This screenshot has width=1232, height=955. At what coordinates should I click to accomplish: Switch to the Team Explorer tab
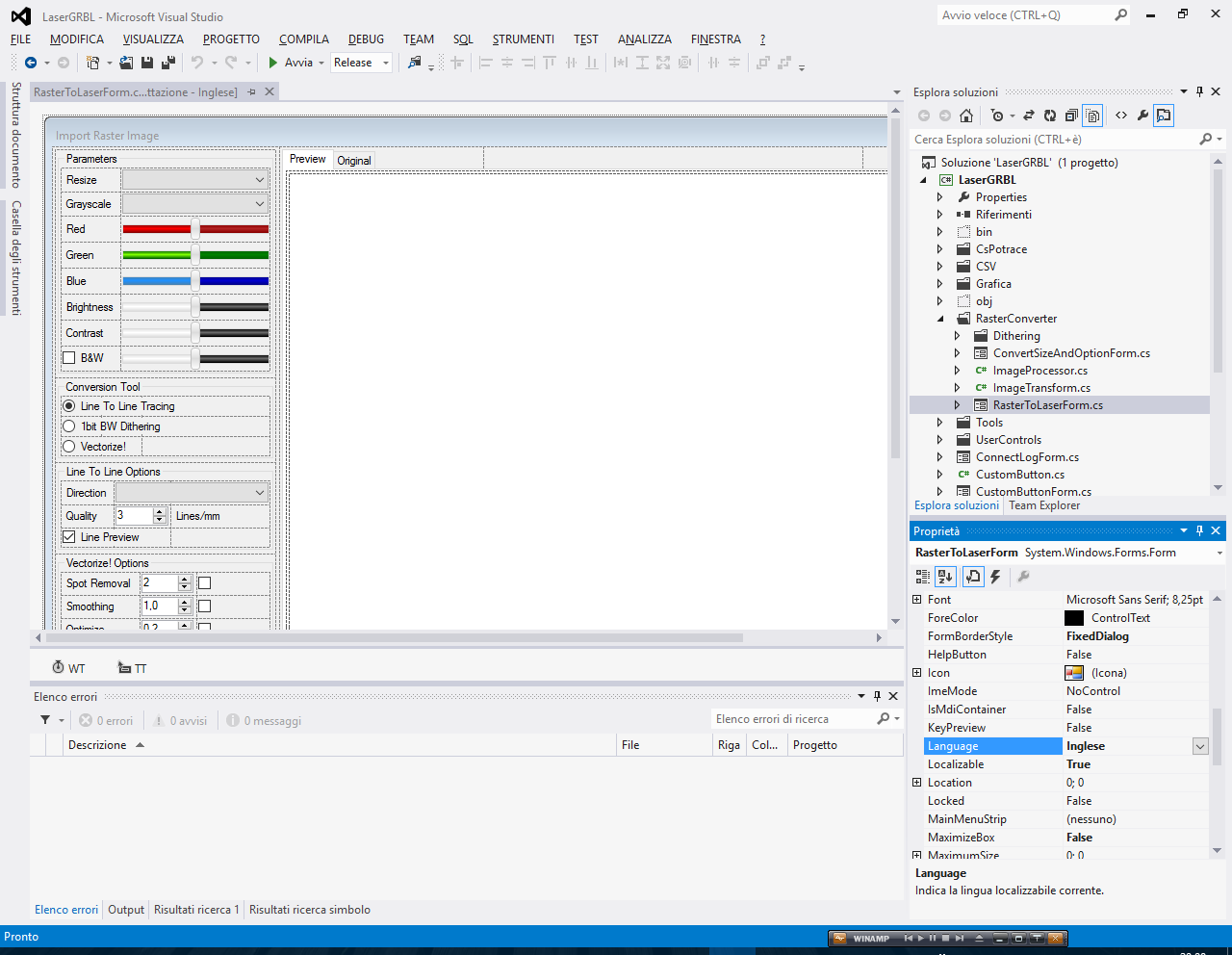pos(1044,505)
